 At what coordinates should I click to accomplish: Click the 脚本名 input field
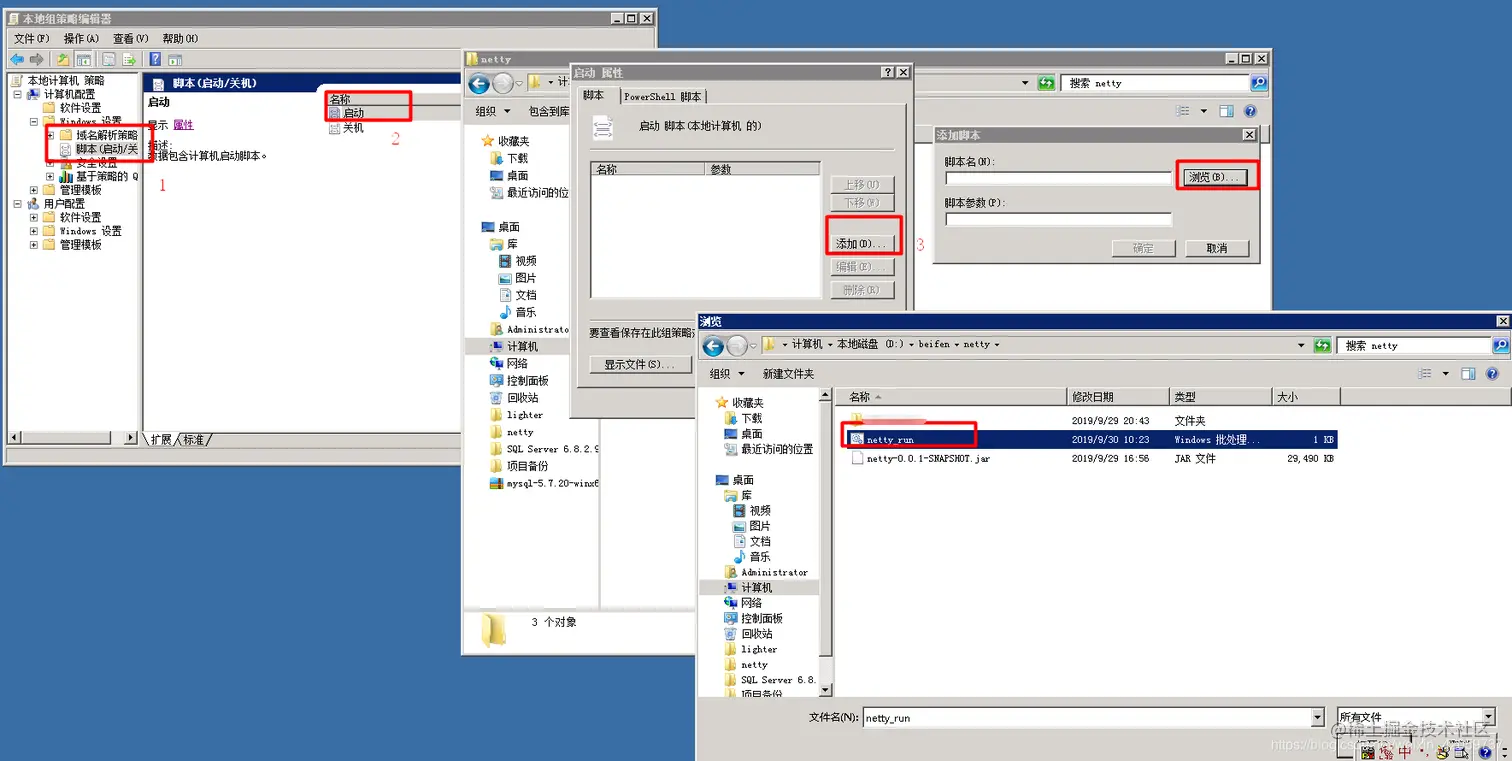tap(1058, 179)
